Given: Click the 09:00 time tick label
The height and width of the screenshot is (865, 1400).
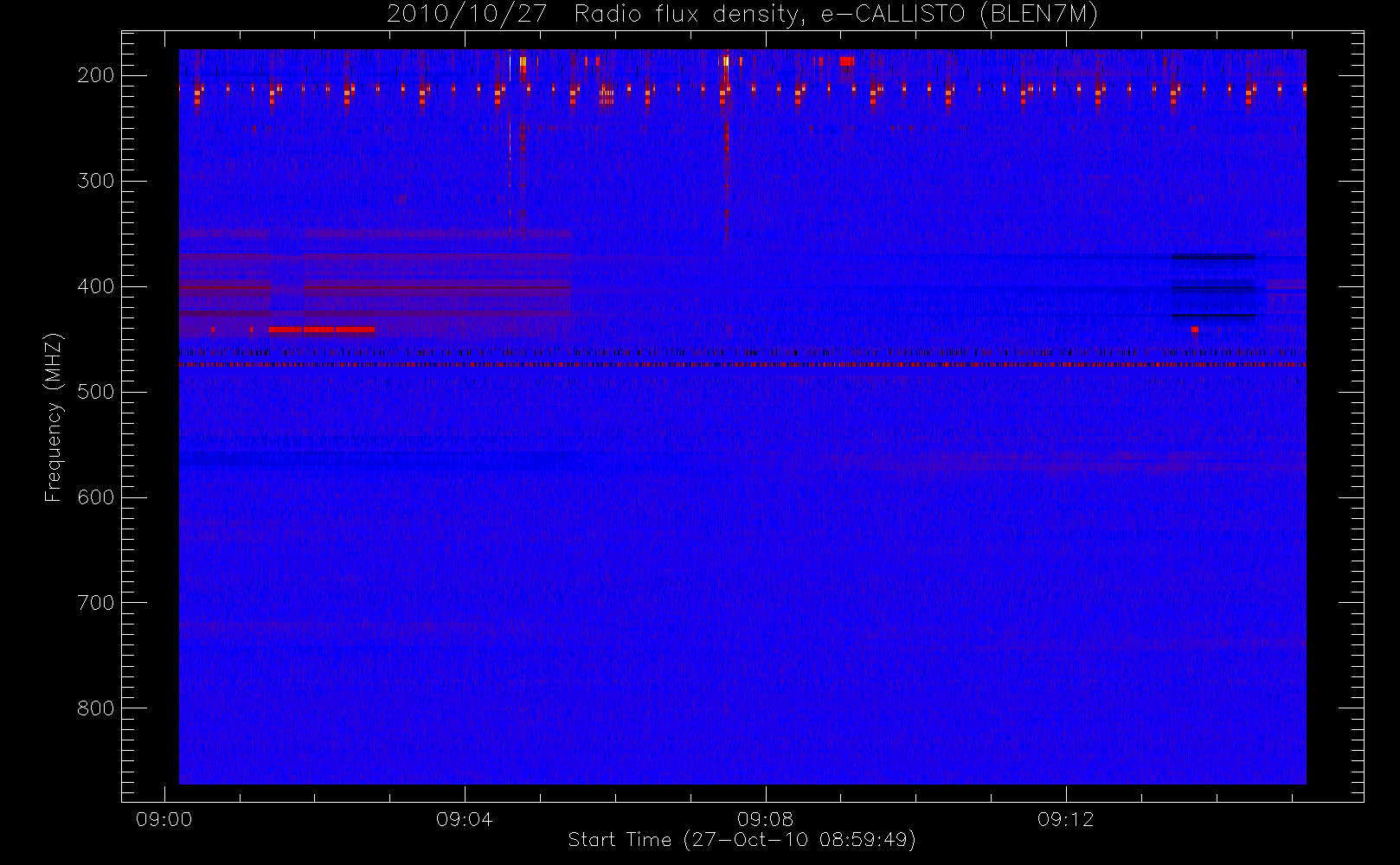Looking at the screenshot, I should (164, 819).
